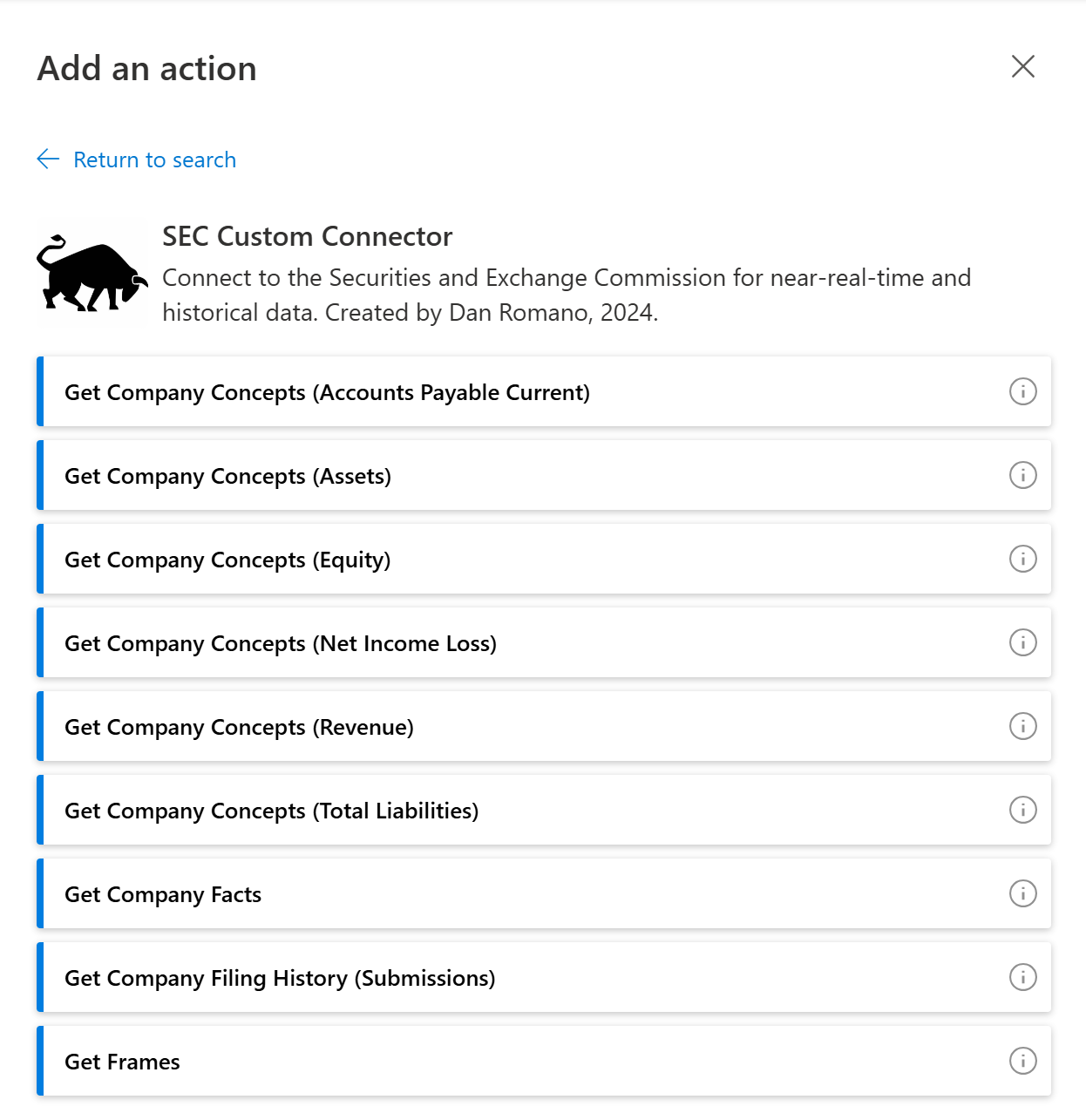Screen dimensions: 1086x1120
Task: Click the Return to search link
Action: 154,160
